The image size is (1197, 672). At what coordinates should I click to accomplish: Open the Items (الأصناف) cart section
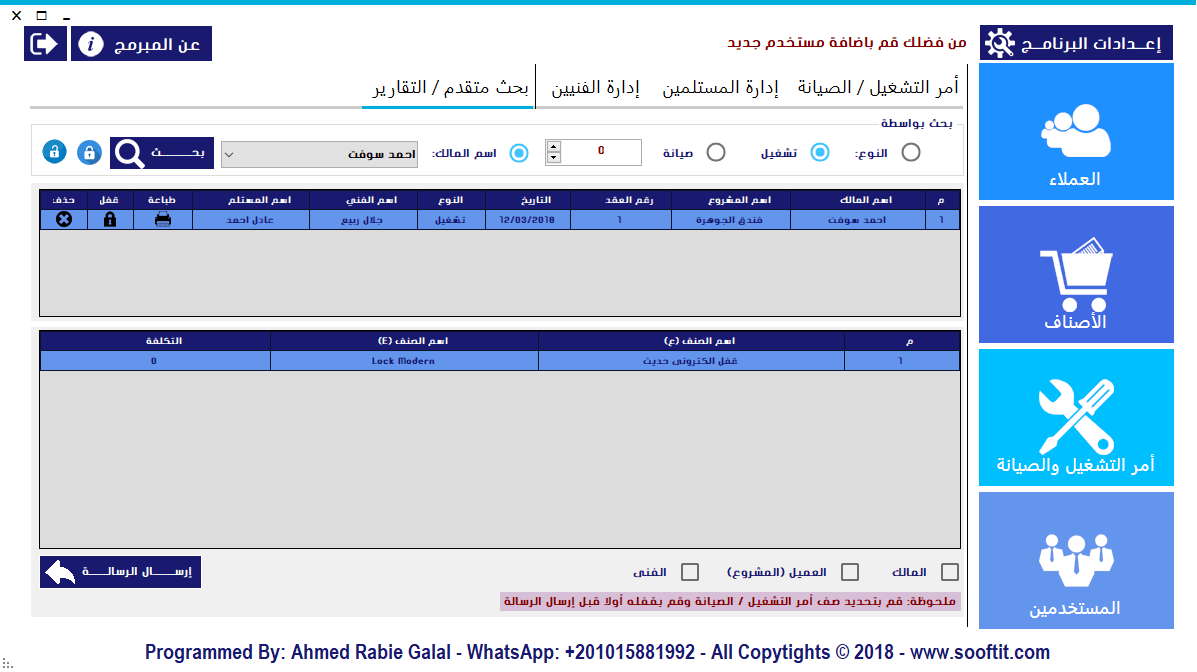(x=1075, y=275)
